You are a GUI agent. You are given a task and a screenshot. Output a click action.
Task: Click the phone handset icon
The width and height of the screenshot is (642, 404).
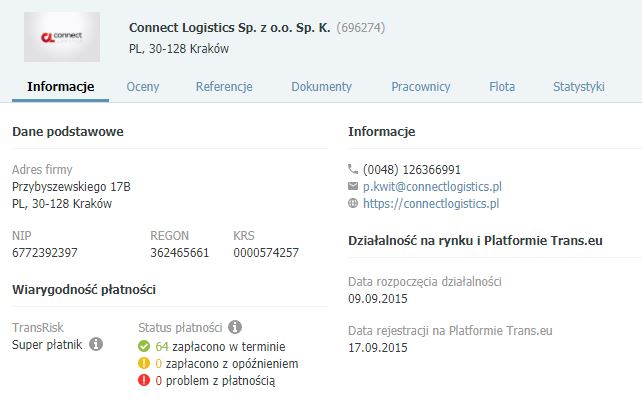(x=353, y=169)
